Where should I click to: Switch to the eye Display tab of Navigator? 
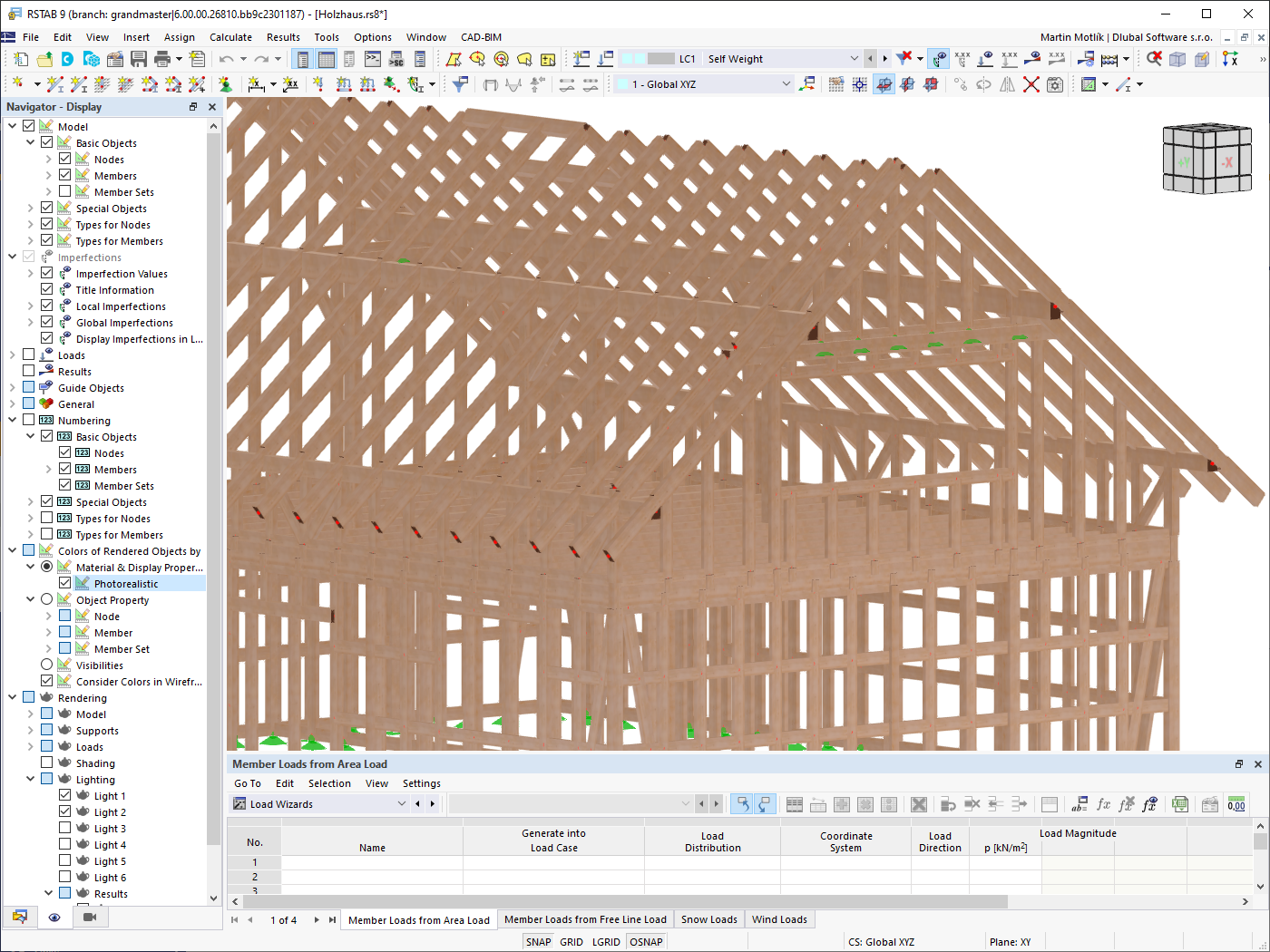click(54, 918)
